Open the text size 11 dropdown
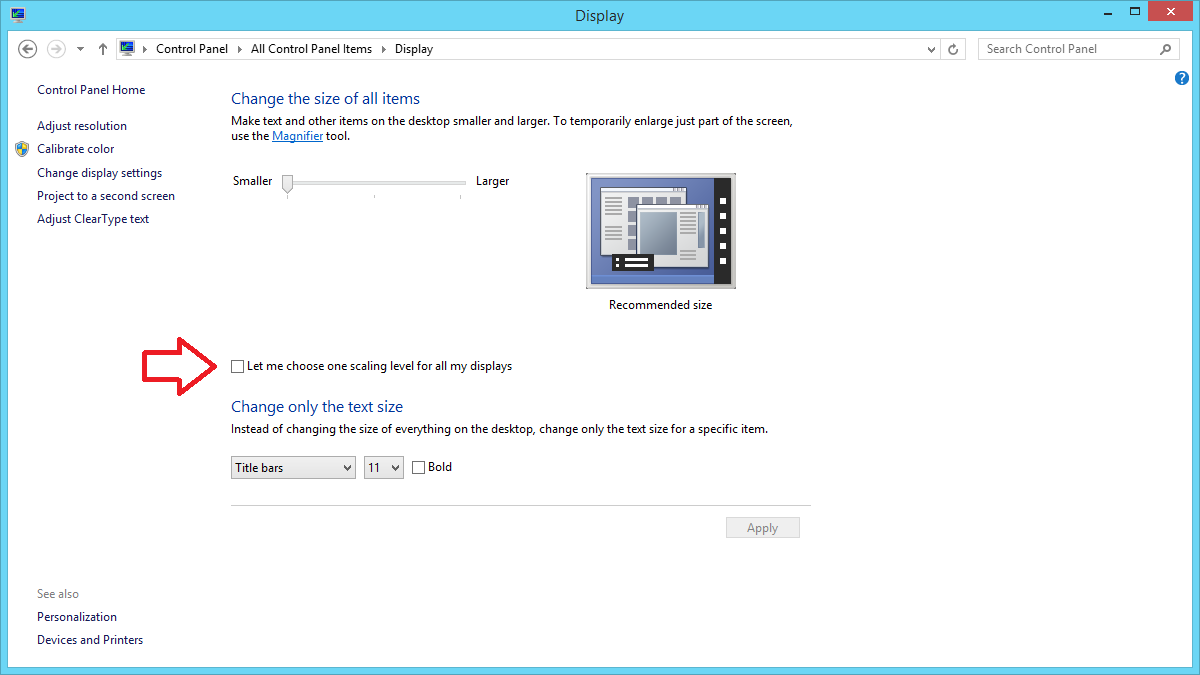Screen dimensions: 1200x675 [x=384, y=467]
